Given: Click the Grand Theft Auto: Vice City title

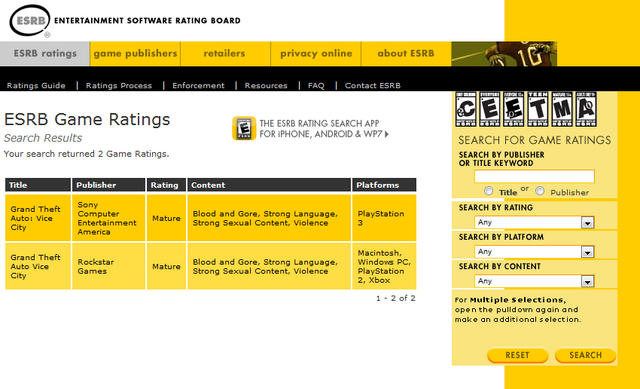Looking at the screenshot, I should click(x=36, y=218).
